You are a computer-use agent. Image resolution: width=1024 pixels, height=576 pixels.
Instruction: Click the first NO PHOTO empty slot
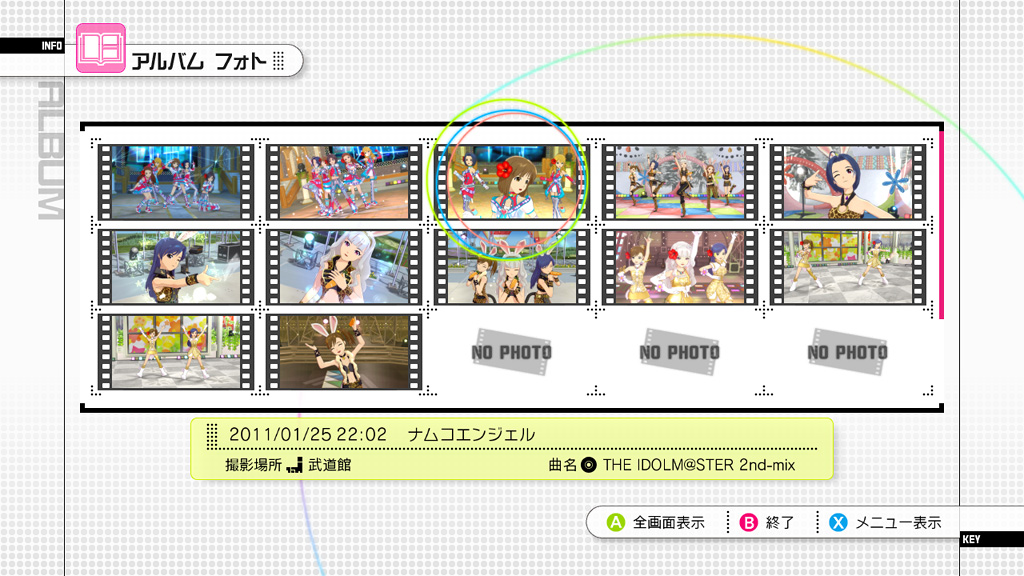511,352
